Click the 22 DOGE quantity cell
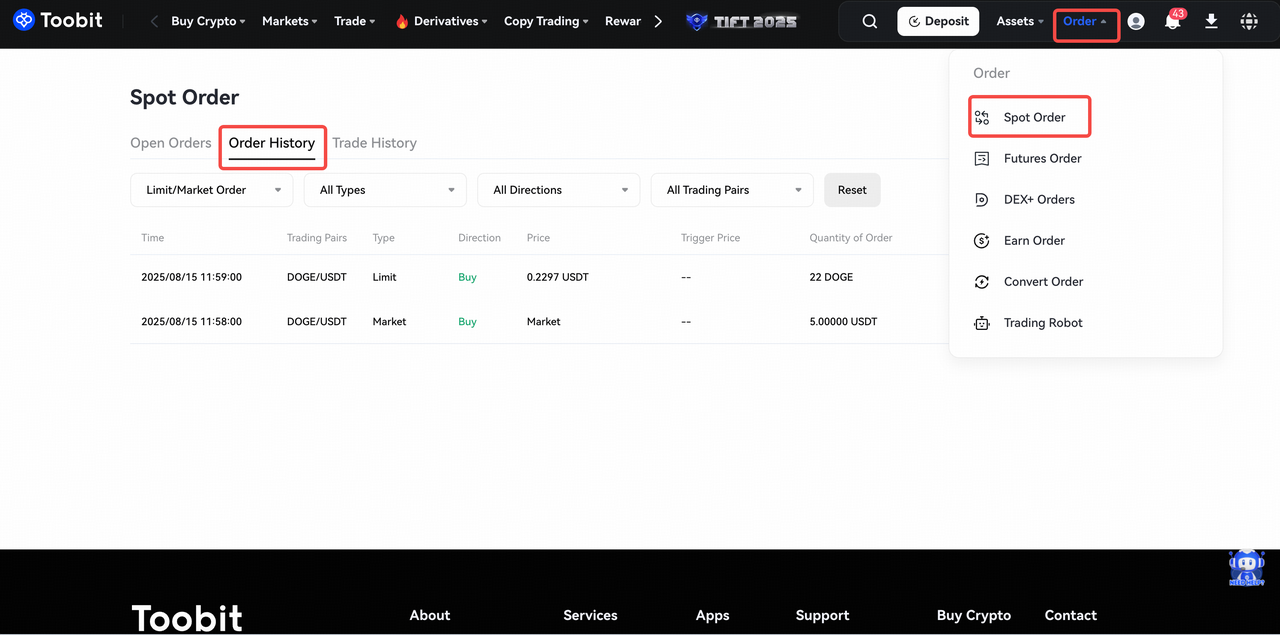 831,277
